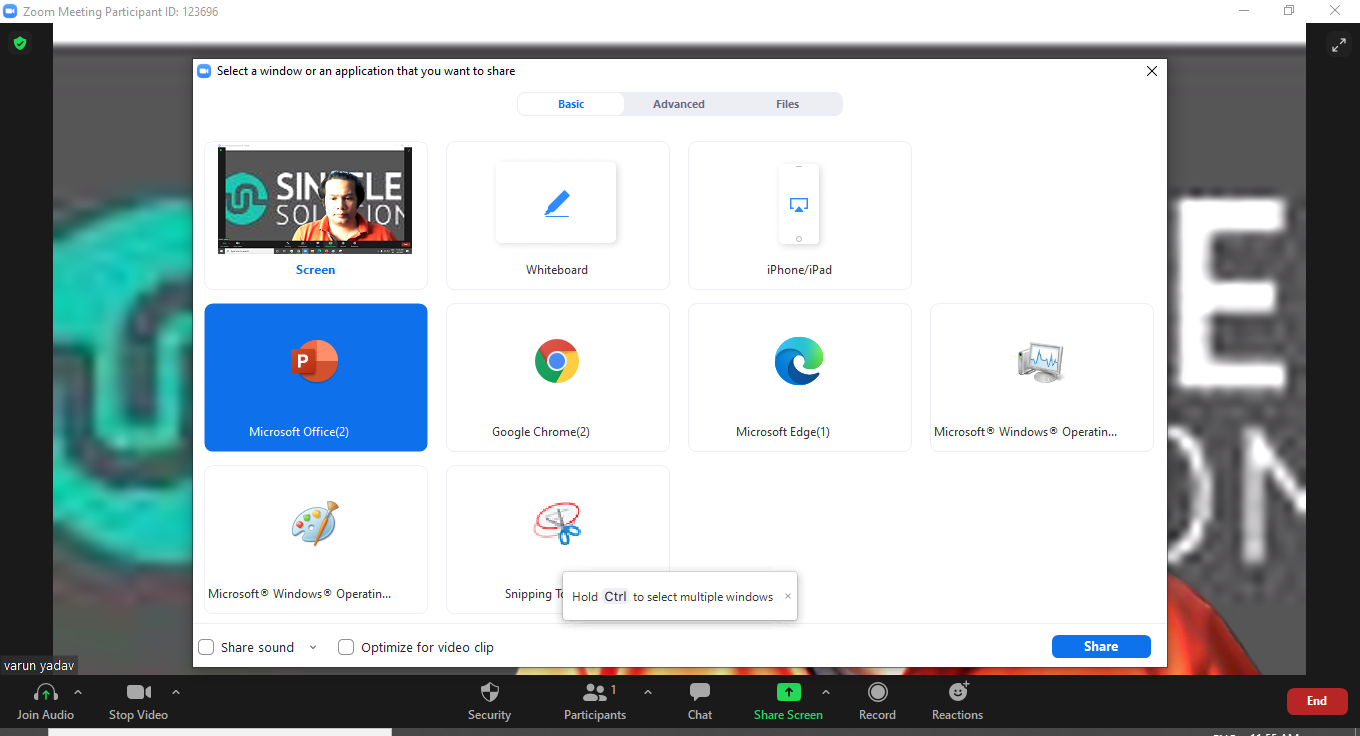The height and width of the screenshot is (736, 1360).
Task: Click the green Share Screen icon
Action: pos(789,692)
